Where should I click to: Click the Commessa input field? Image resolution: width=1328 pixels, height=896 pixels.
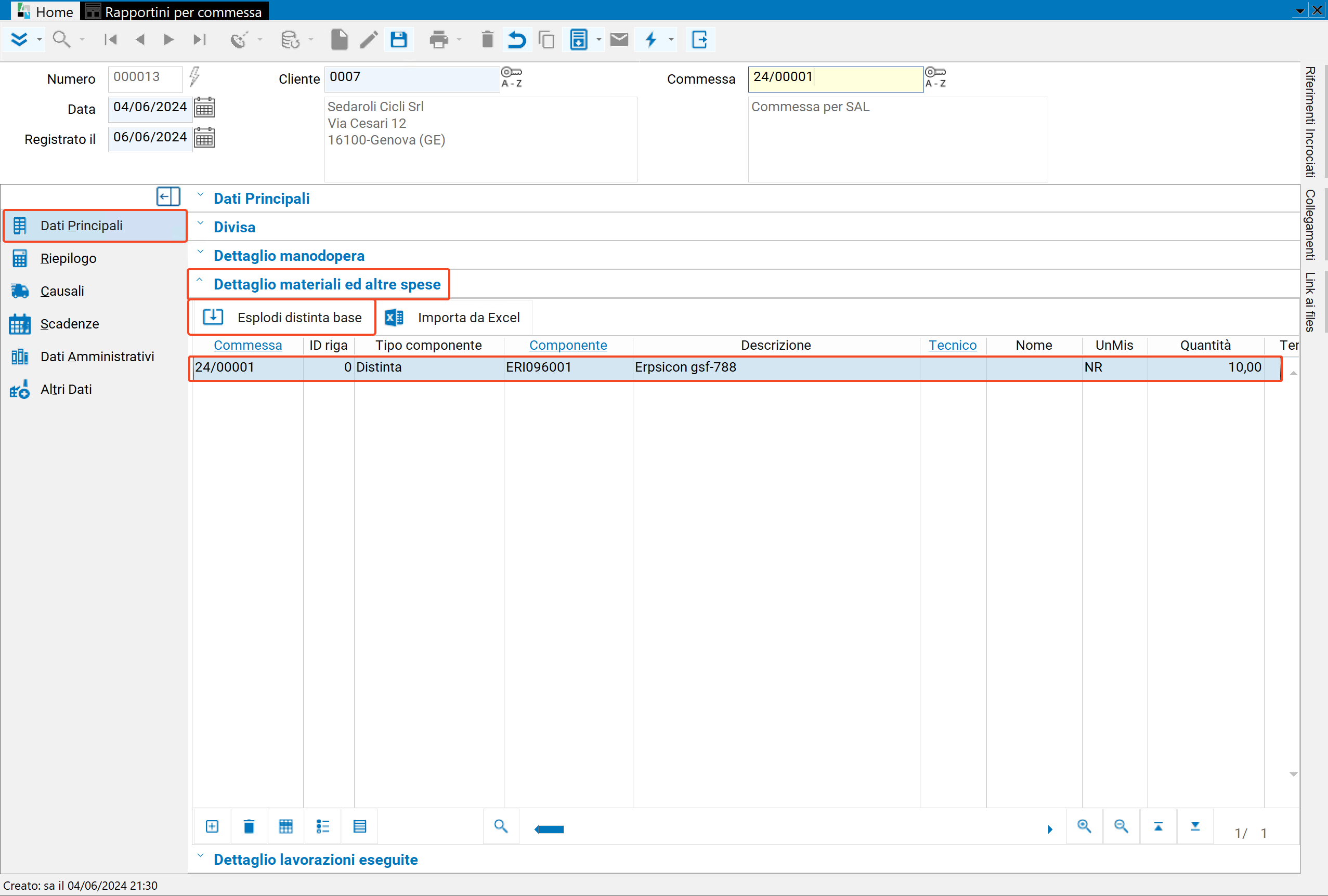point(836,78)
